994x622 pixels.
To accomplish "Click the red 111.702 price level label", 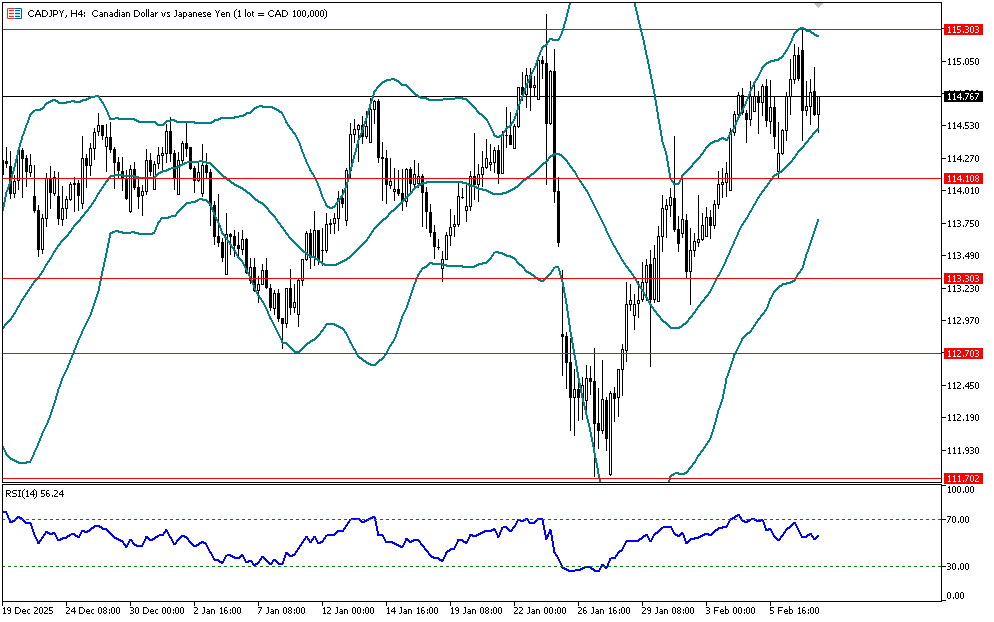I will (x=961, y=480).
